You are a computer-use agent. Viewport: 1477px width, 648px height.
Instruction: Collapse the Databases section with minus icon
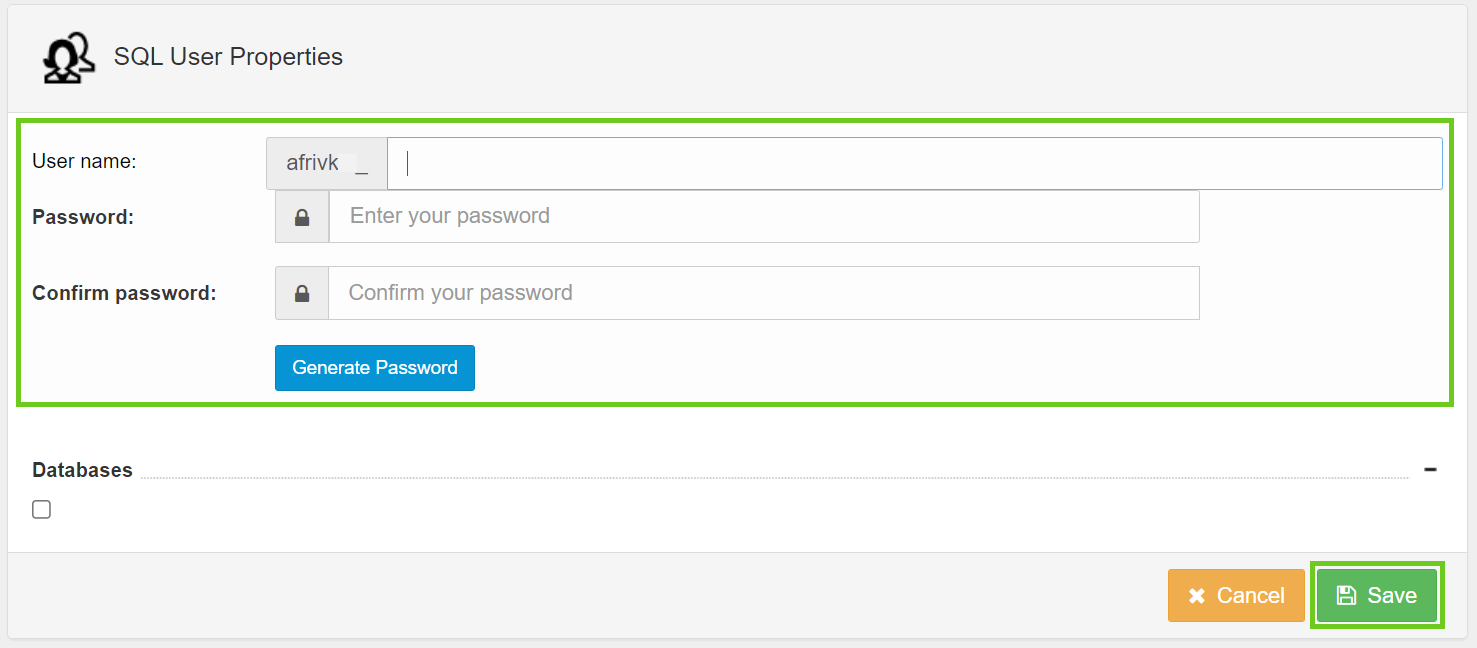click(1430, 470)
